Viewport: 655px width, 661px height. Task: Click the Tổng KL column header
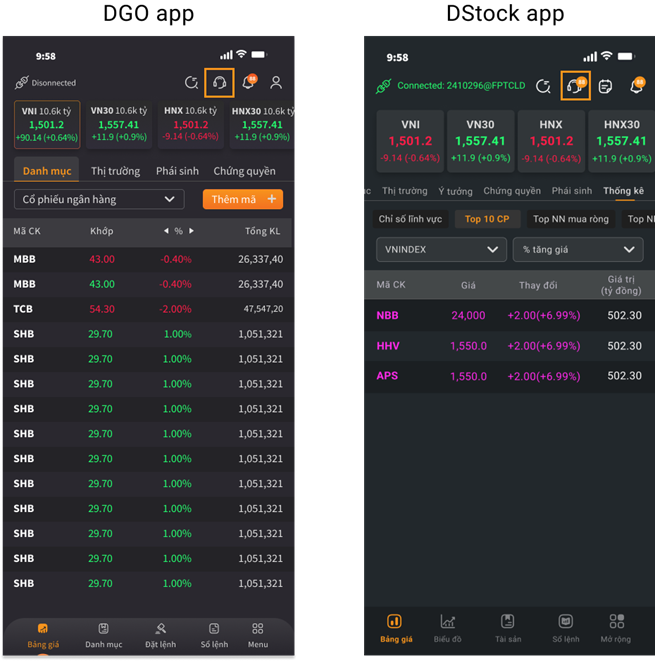click(263, 231)
